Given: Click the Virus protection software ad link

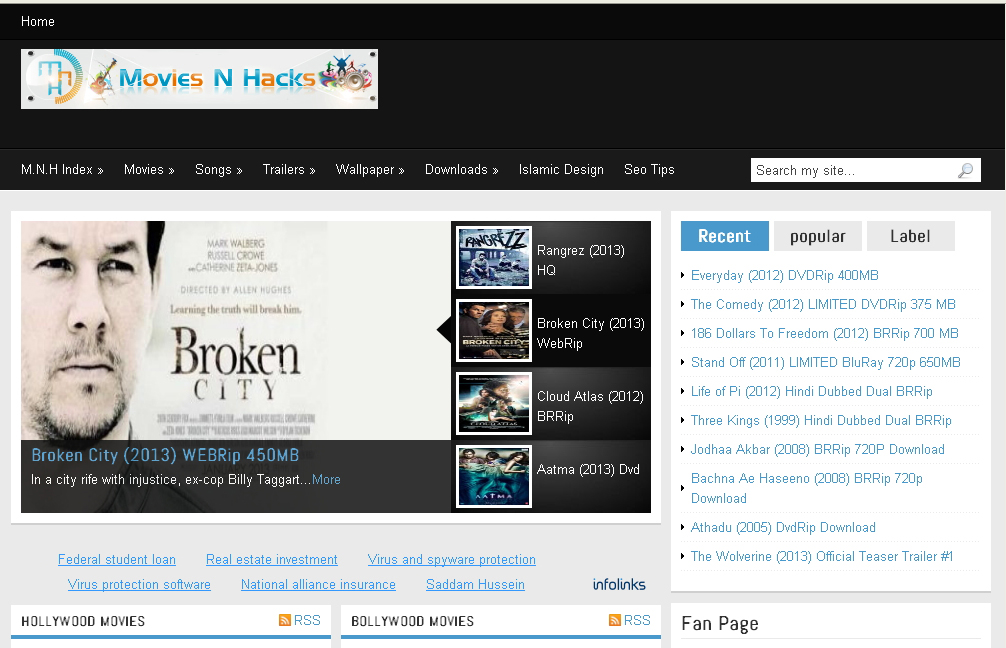Looking at the screenshot, I should click(x=139, y=584).
